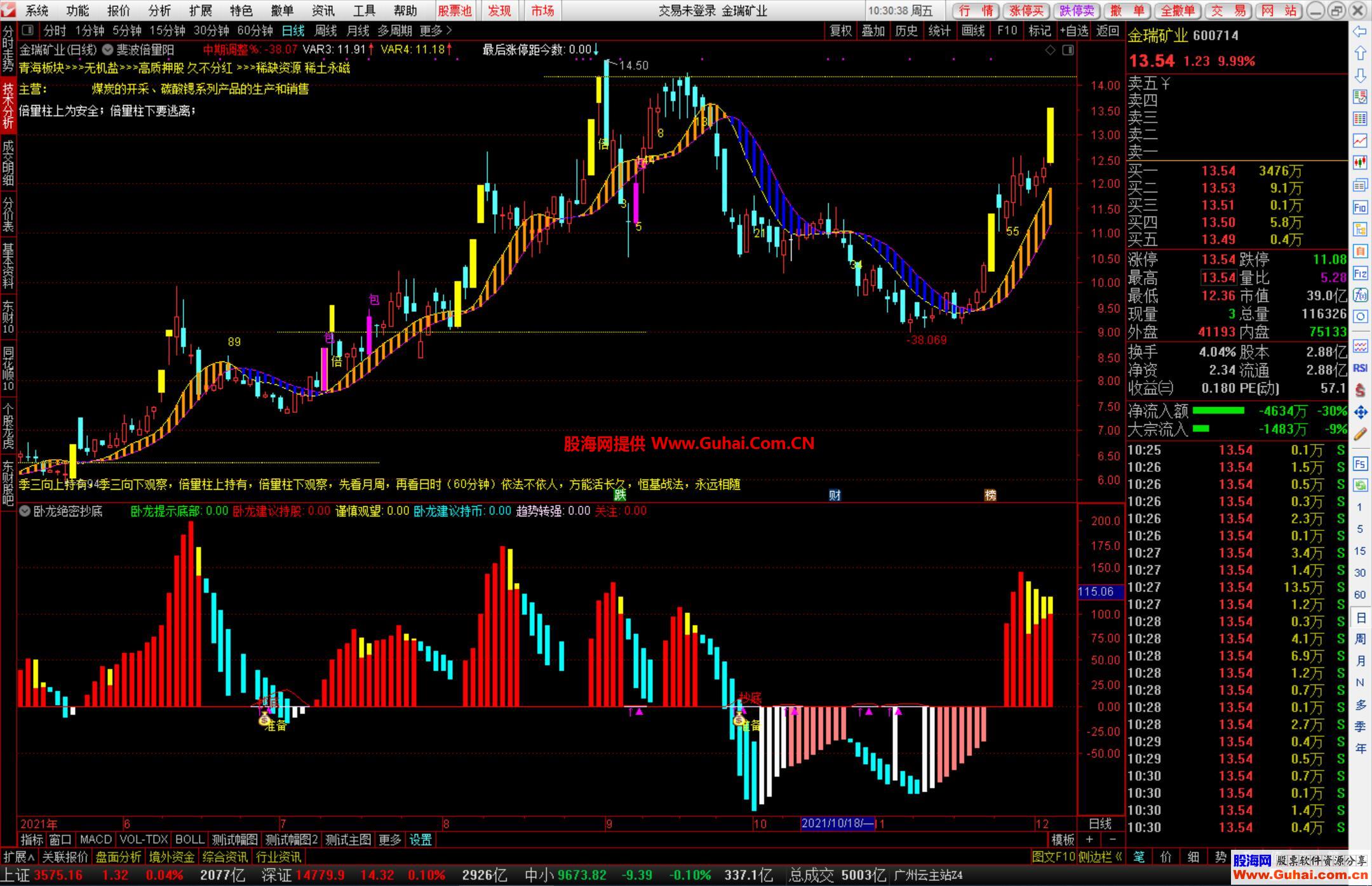Click the 图文F10 button at bottom right

[x=1054, y=857]
